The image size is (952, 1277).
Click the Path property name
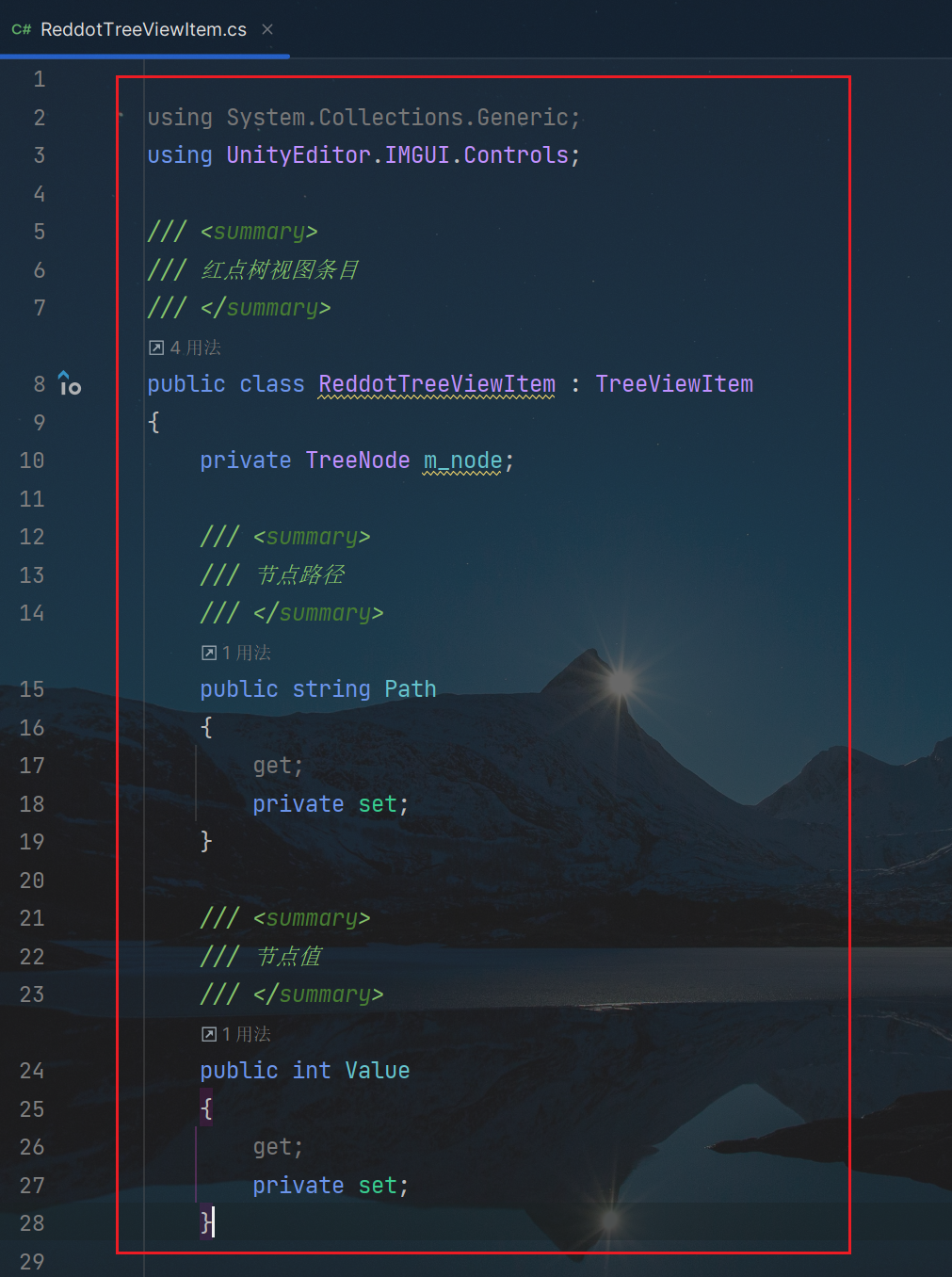tap(411, 689)
